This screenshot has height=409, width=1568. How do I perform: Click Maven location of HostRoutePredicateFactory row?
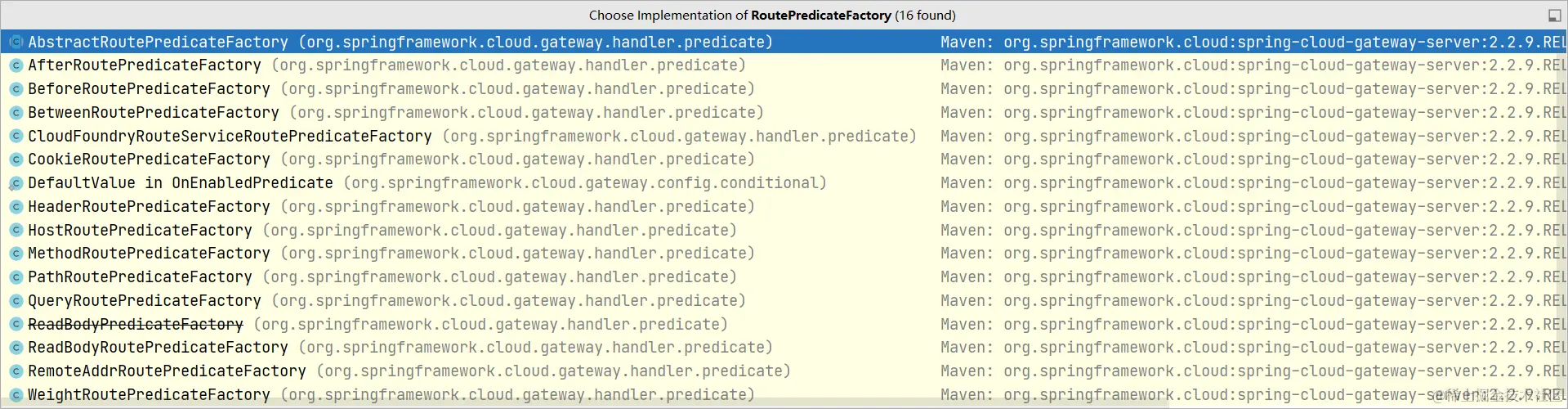click(1253, 231)
